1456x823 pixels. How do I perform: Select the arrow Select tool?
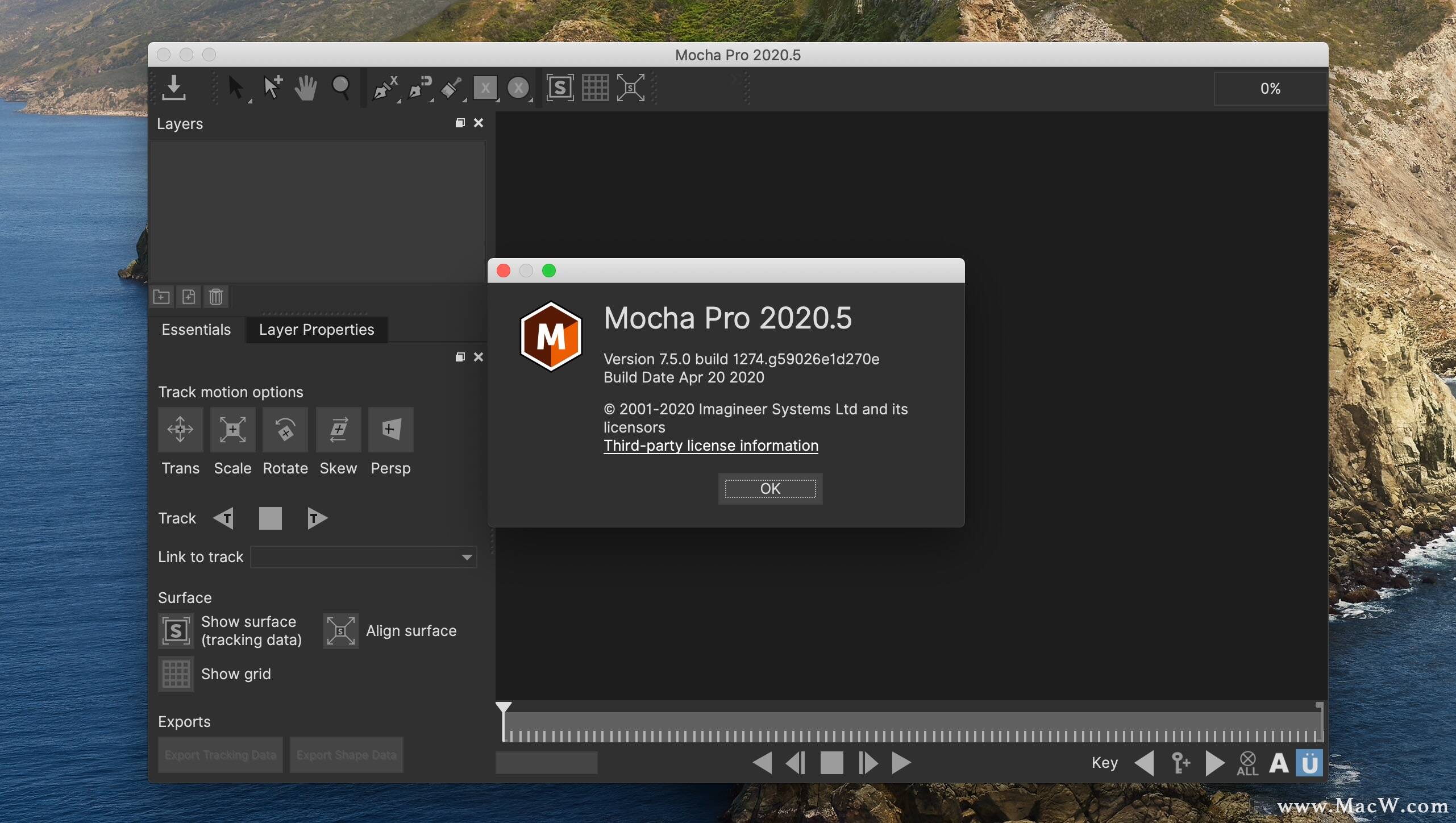point(235,88)
